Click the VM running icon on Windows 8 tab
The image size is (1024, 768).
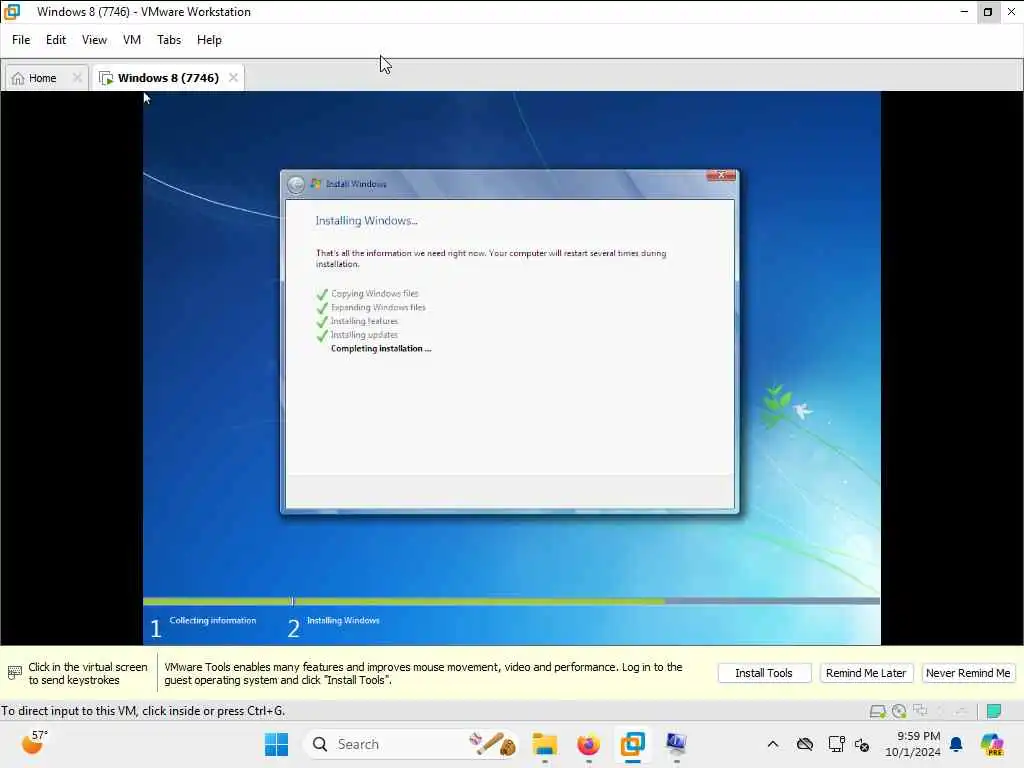tap(106, 78)
